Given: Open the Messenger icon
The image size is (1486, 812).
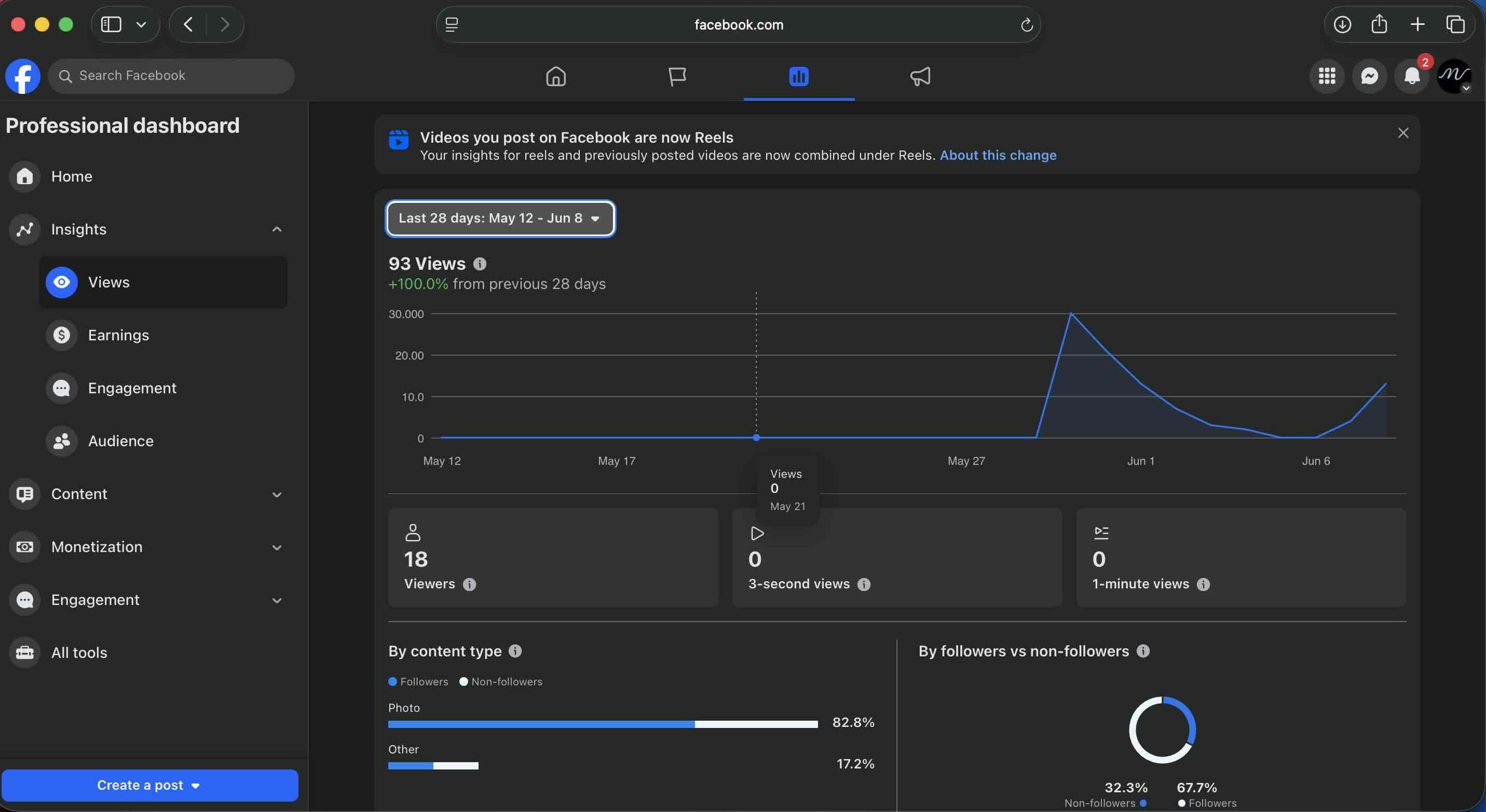Looking at the screenshot, I should pyautogui.click(x=1369, y=76).
